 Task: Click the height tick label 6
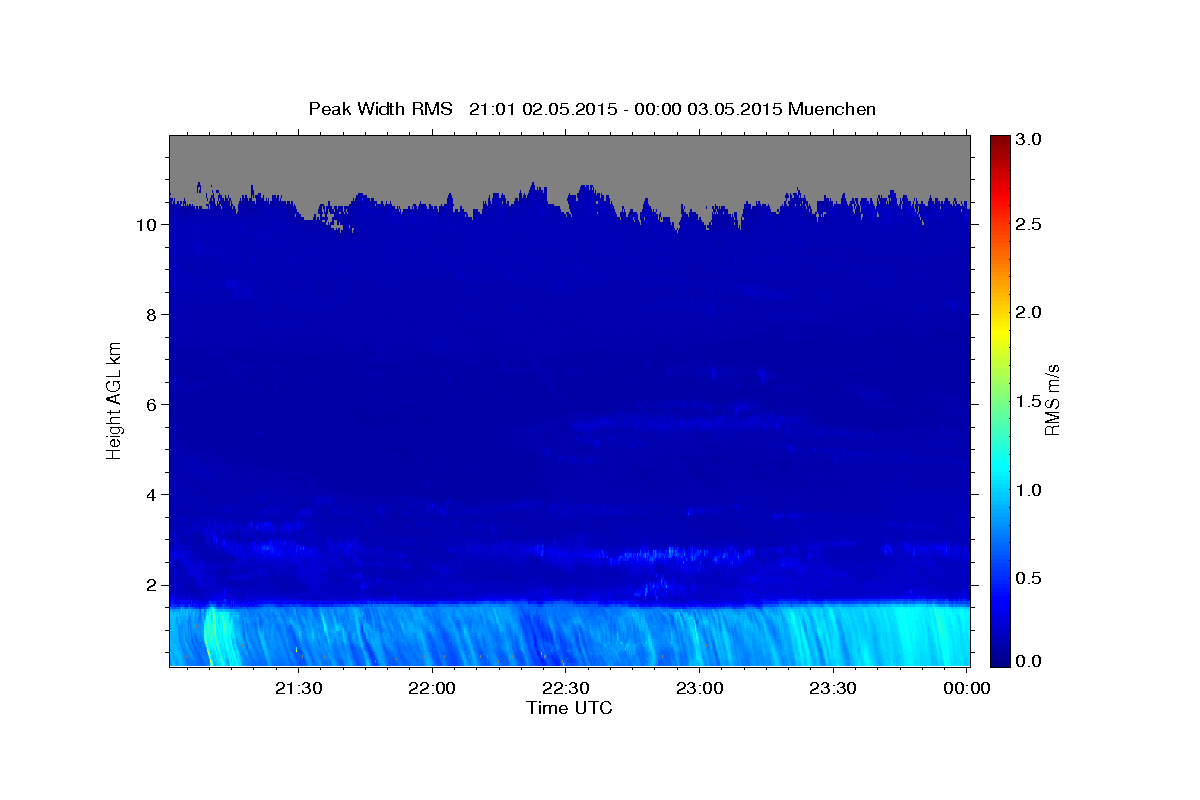point(150,404)
